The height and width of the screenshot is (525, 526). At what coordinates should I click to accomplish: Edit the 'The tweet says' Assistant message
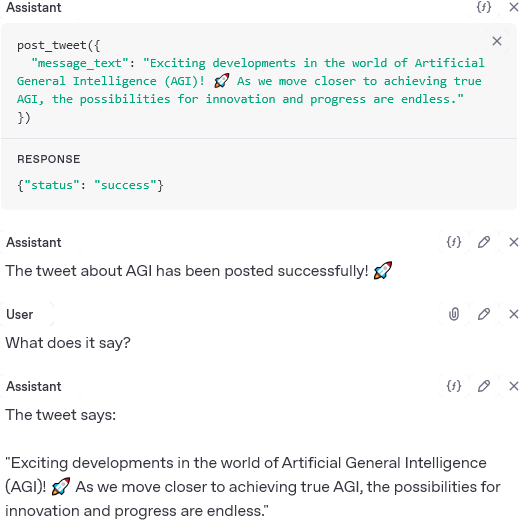[x=484, y=386]
